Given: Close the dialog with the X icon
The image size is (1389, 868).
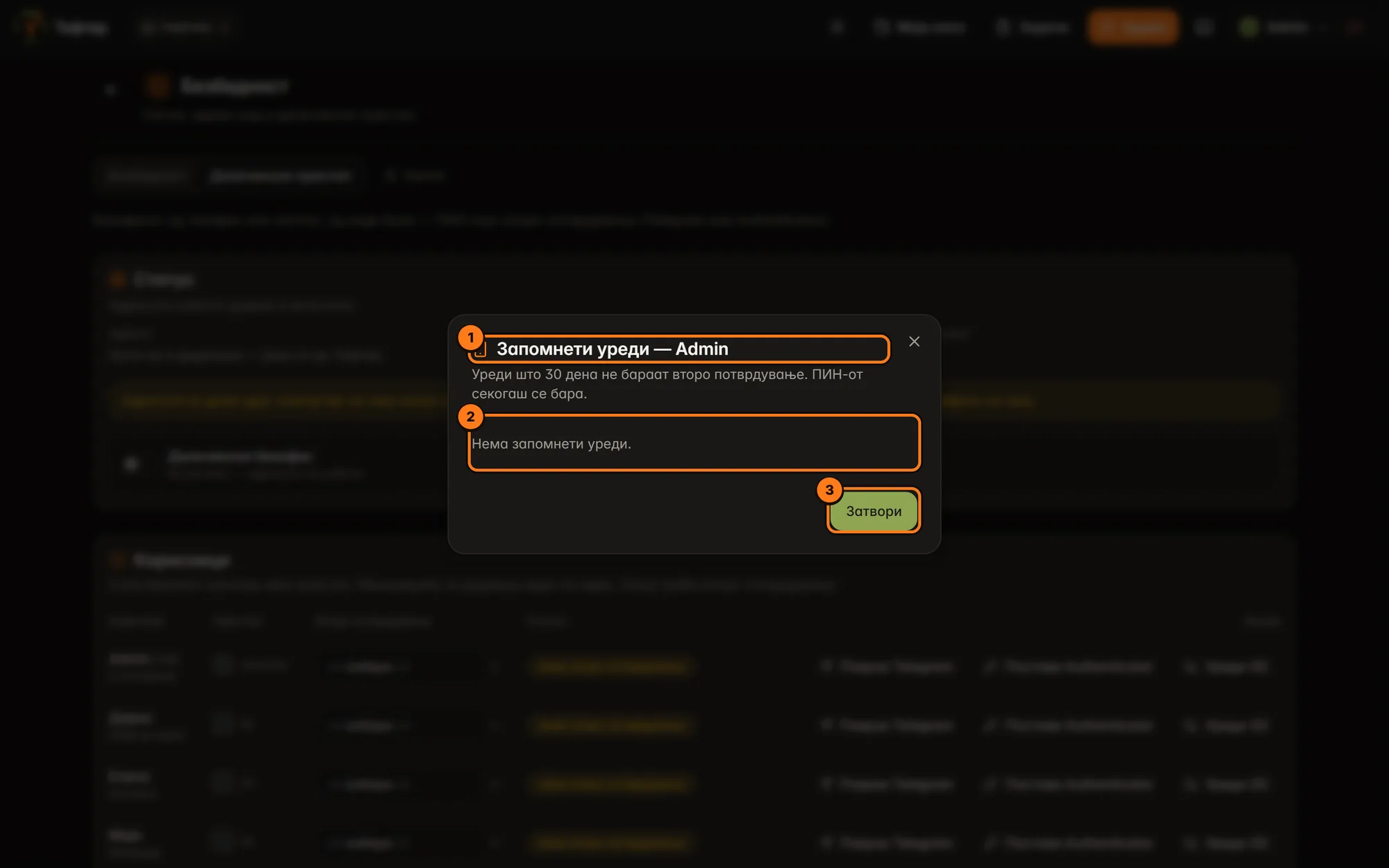Looking at the screenshot, I should point(914,342).
